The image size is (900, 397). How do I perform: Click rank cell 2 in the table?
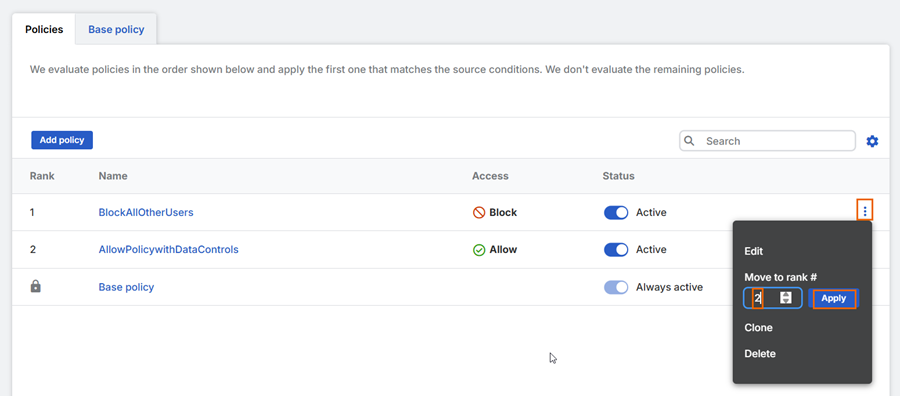pyautogui.click(x=32, y=250)
